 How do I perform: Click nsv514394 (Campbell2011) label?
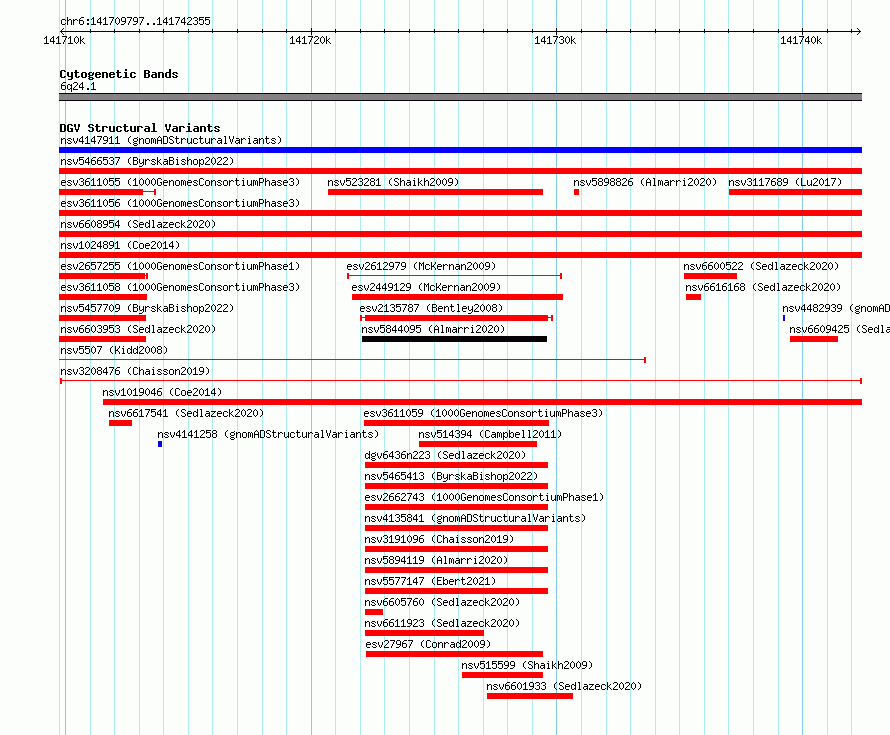tap(490, 434)
